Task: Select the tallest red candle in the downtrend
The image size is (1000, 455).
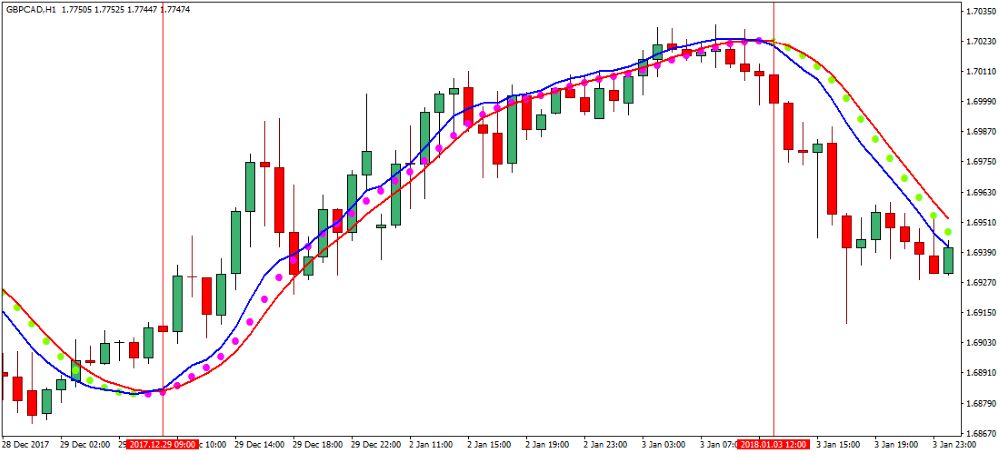Action: click(x=831, y=178)
